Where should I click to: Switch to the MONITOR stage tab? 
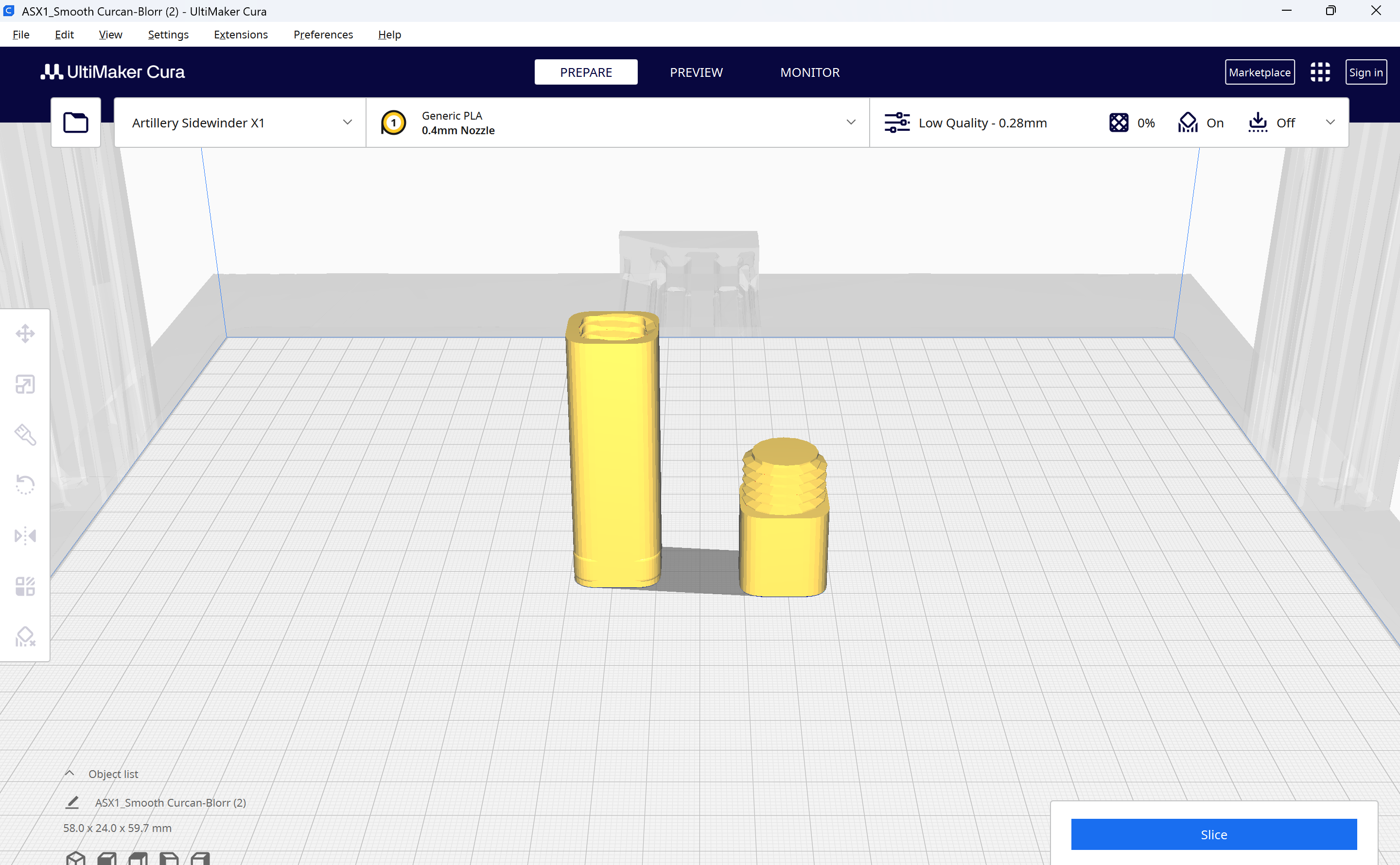tap(810, 72)
